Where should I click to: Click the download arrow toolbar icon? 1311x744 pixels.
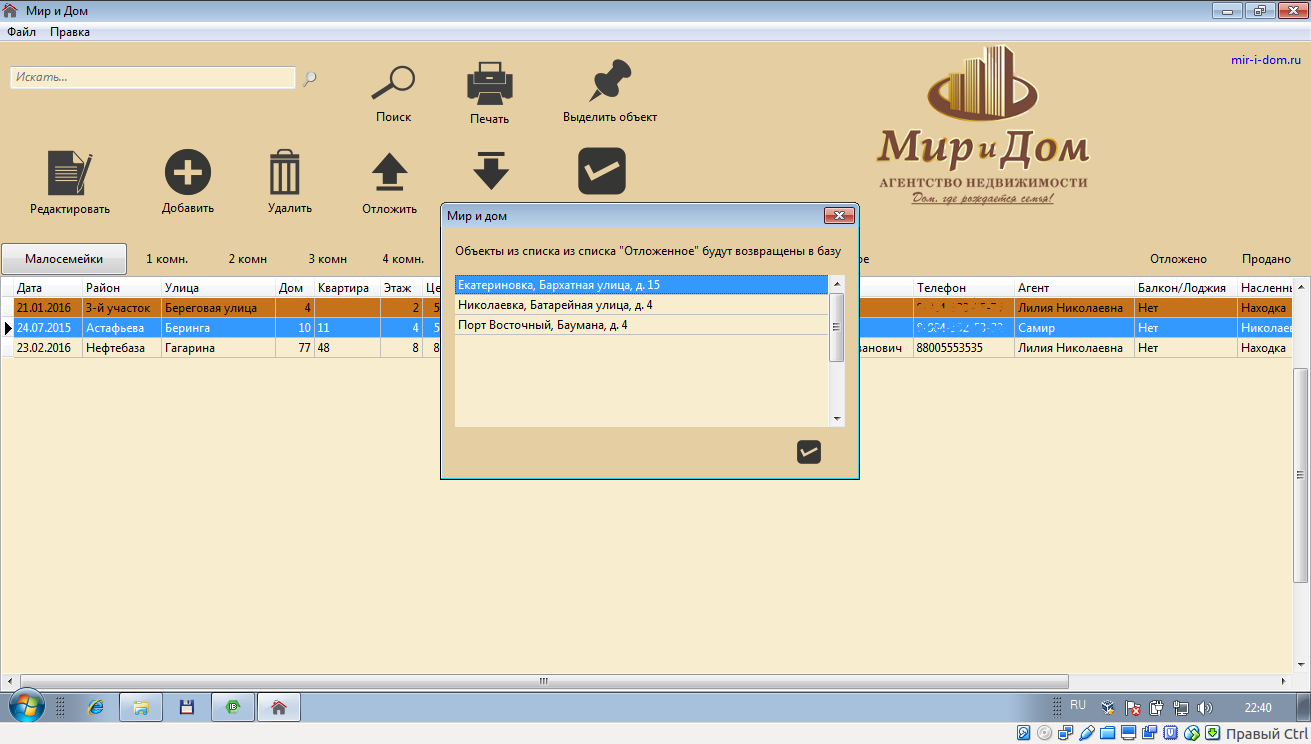click(x=491, y=171)
